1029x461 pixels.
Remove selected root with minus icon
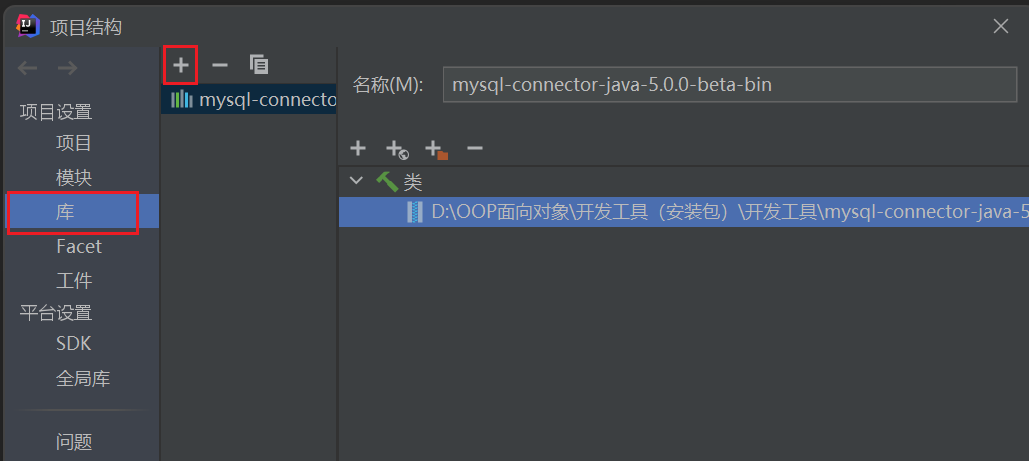pos(474,148)
